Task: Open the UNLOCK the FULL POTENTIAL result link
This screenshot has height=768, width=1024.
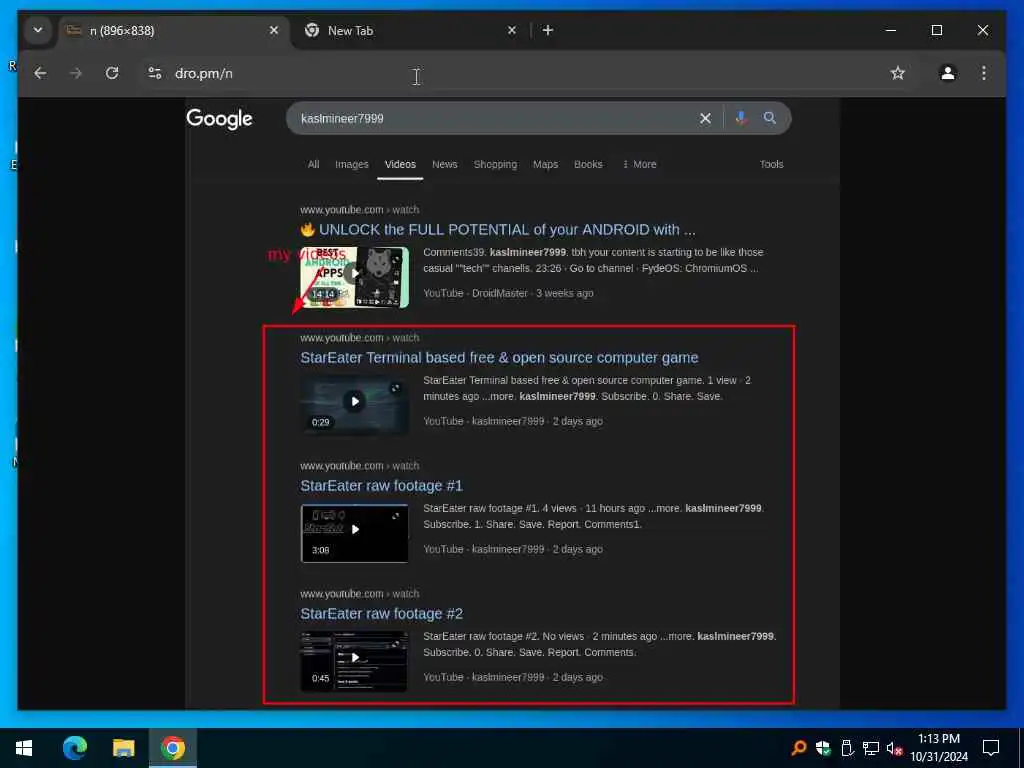Action: point(498,230)
